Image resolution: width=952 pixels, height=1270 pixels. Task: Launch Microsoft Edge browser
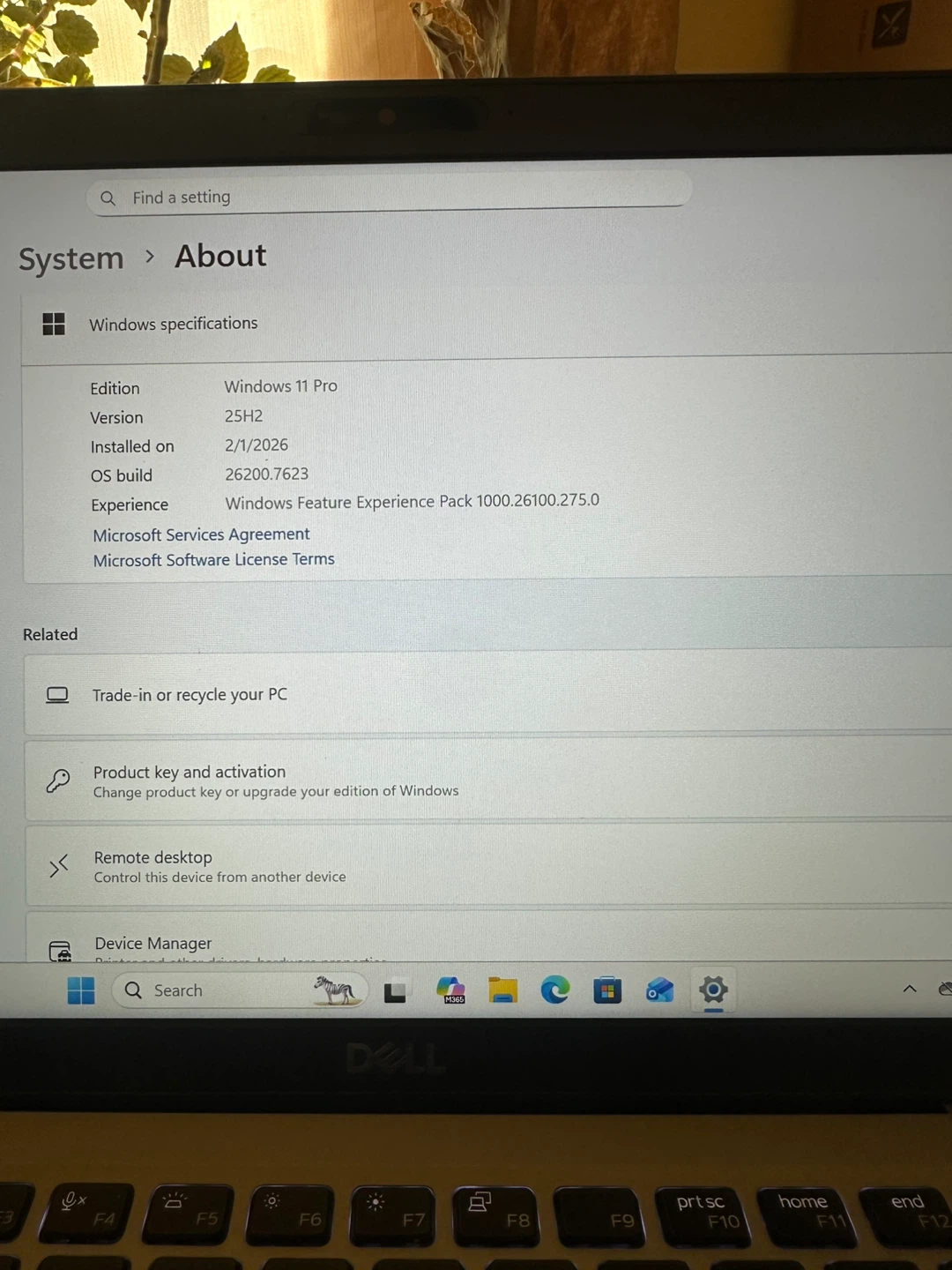tap(555, 990)
